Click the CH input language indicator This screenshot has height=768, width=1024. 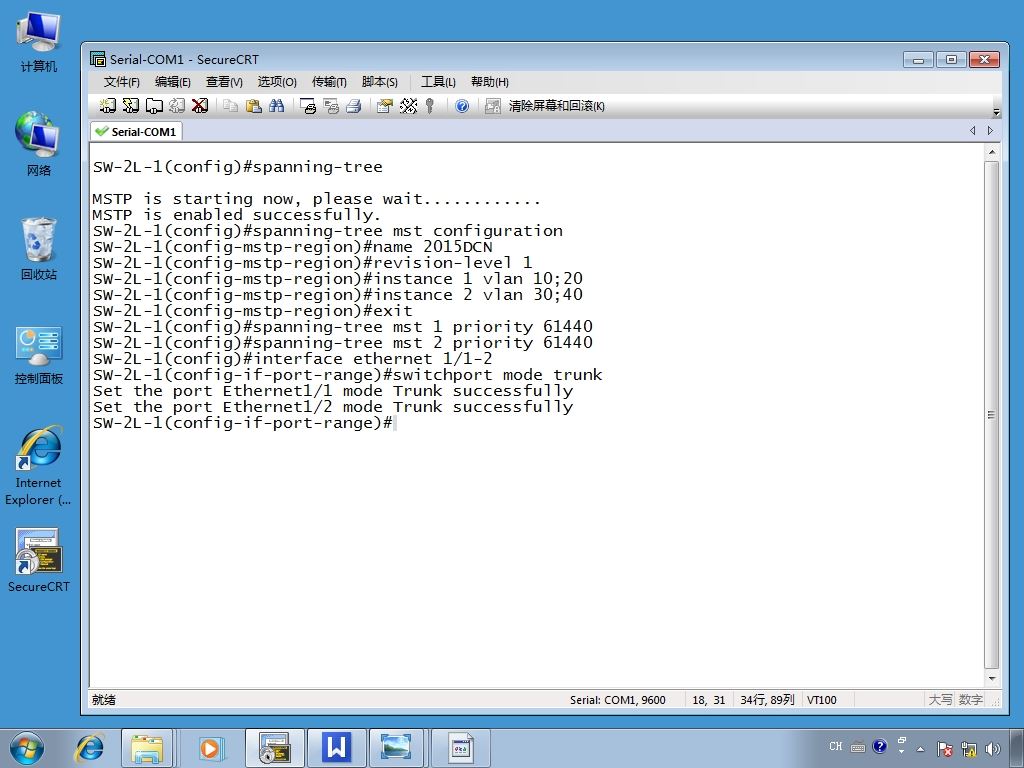click(x=836, y=746)
